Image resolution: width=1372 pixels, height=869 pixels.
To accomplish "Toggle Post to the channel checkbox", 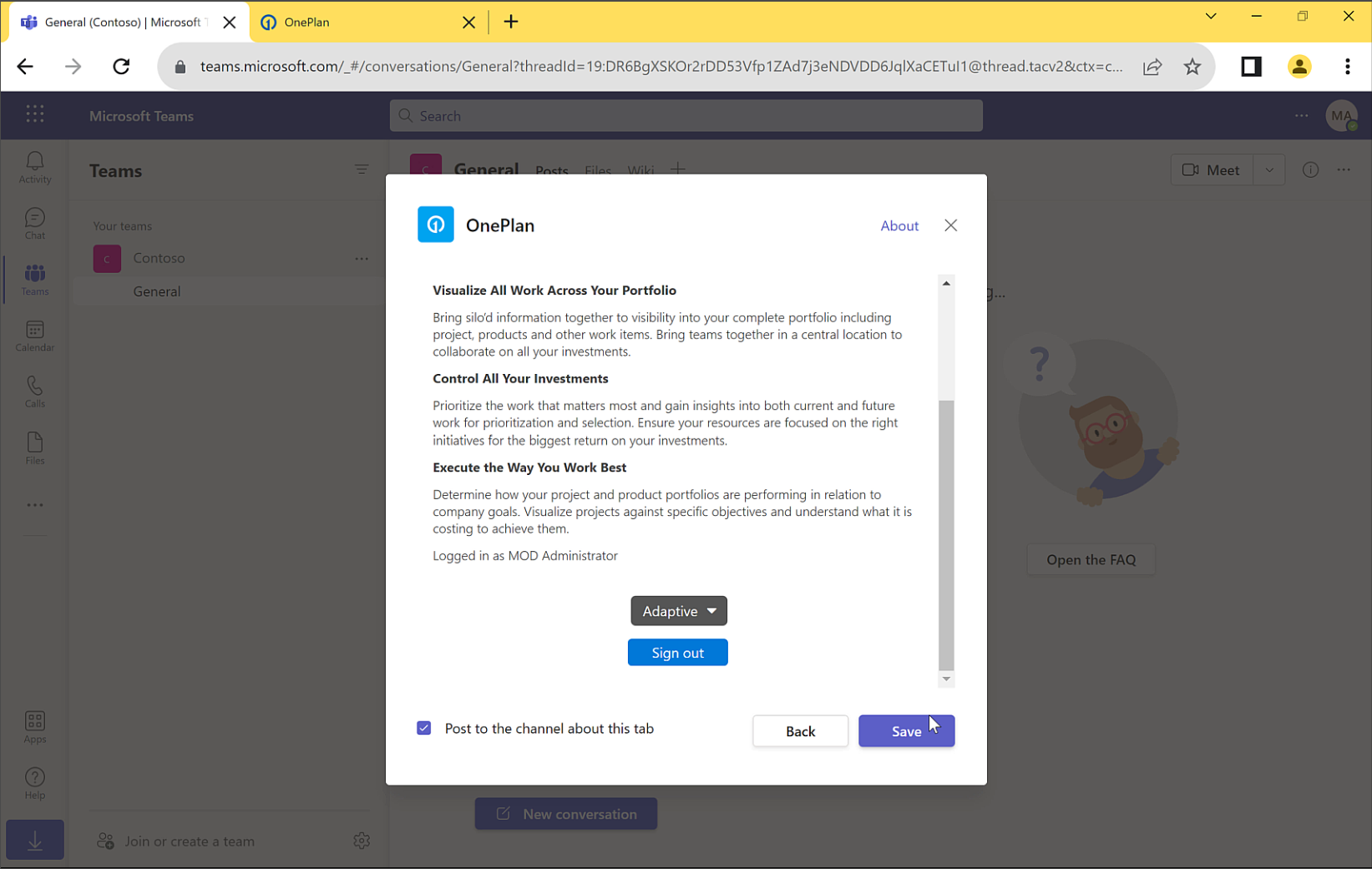I will pyautogui.click(x=424, y=728).
